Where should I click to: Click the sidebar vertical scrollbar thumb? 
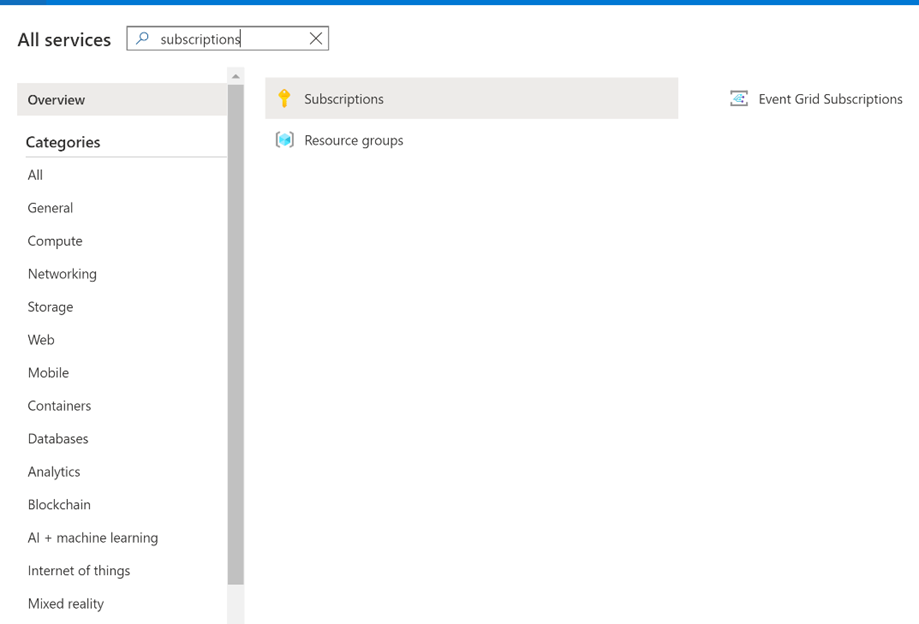pyautogui.click(x=236, y=330)
